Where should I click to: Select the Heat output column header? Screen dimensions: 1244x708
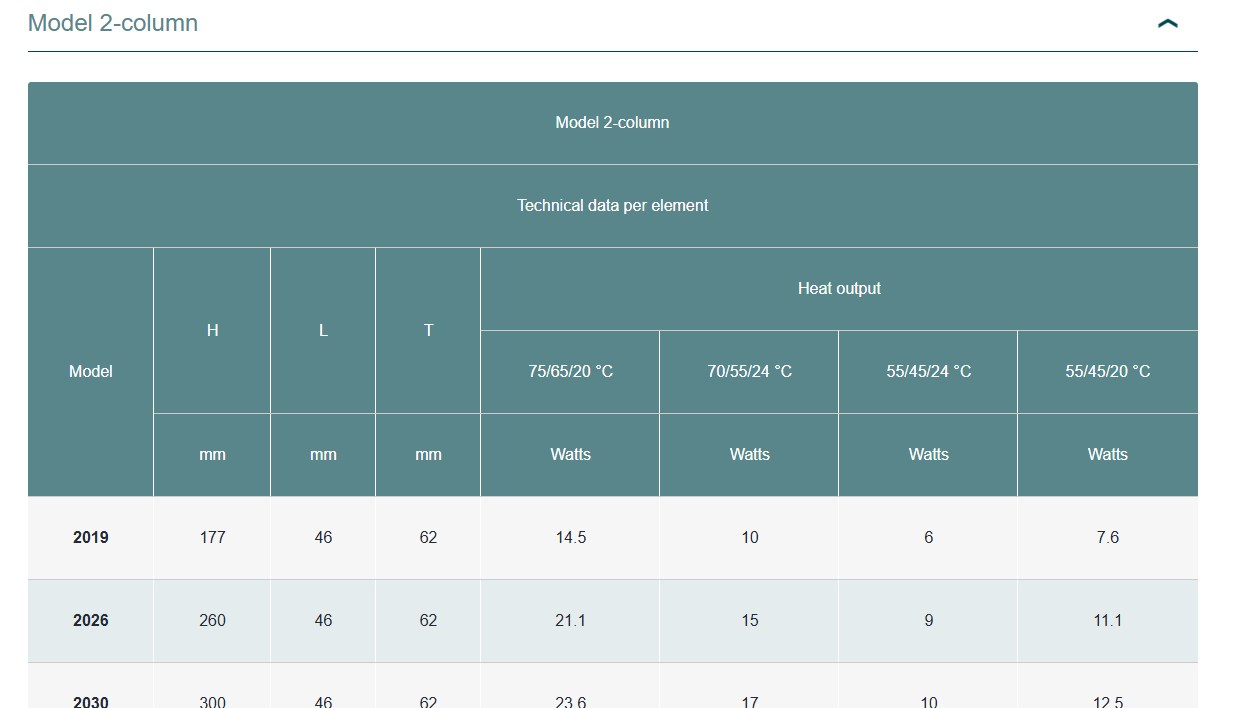(x=838, y=288)
